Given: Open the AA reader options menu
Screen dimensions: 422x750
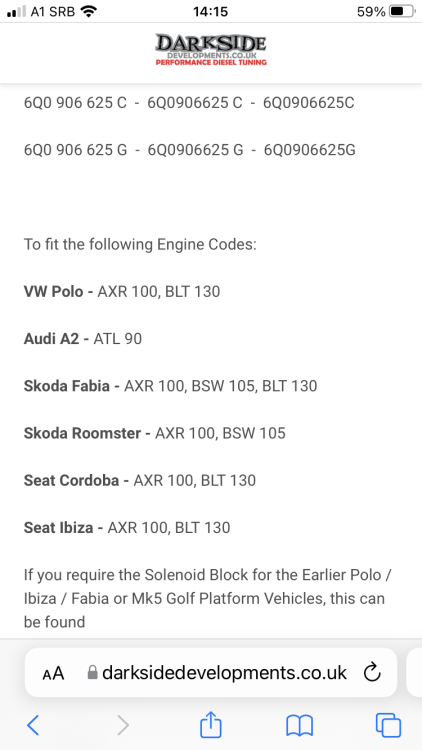Looking at the screenshot, I should [x=53, y=673].
